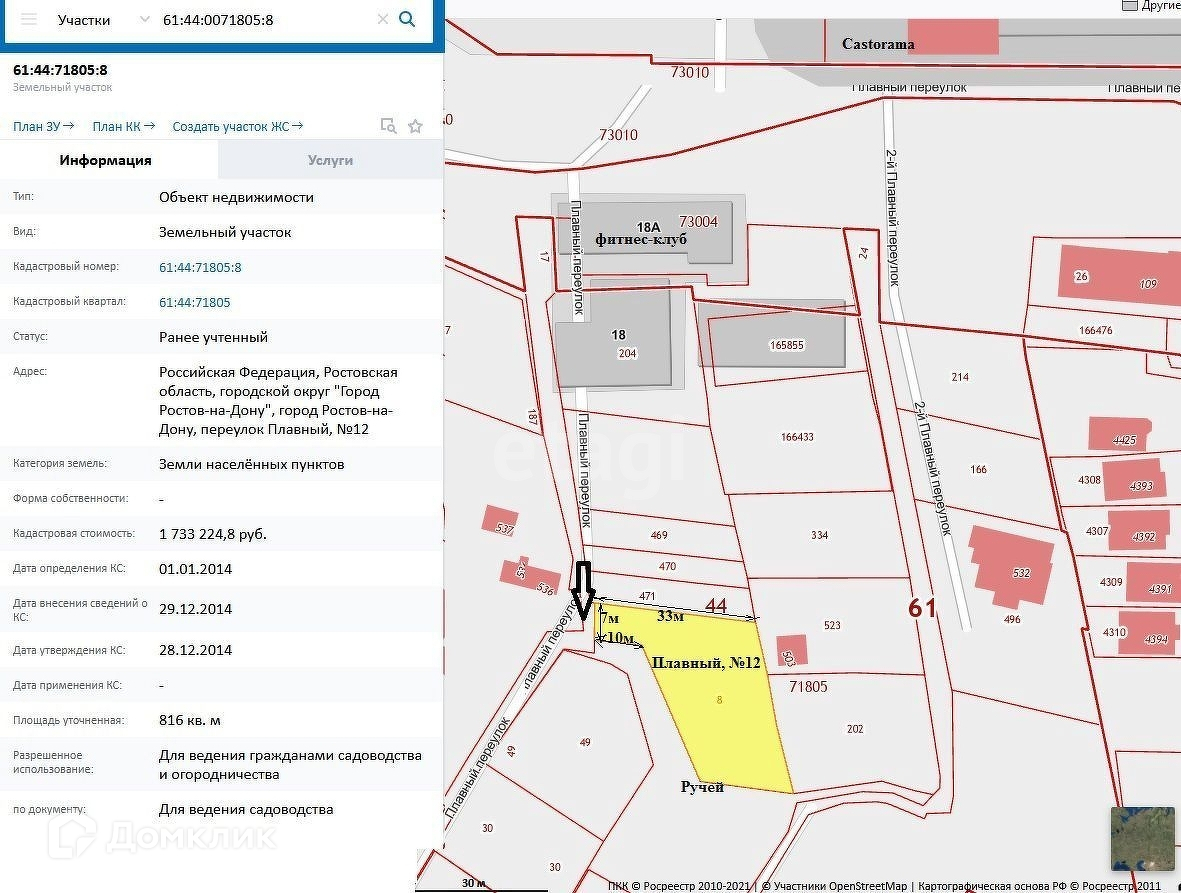The image size is (1181, 893).
Task: Open the cadastral quarter link 61:44:71805
Action: (194, 302)
